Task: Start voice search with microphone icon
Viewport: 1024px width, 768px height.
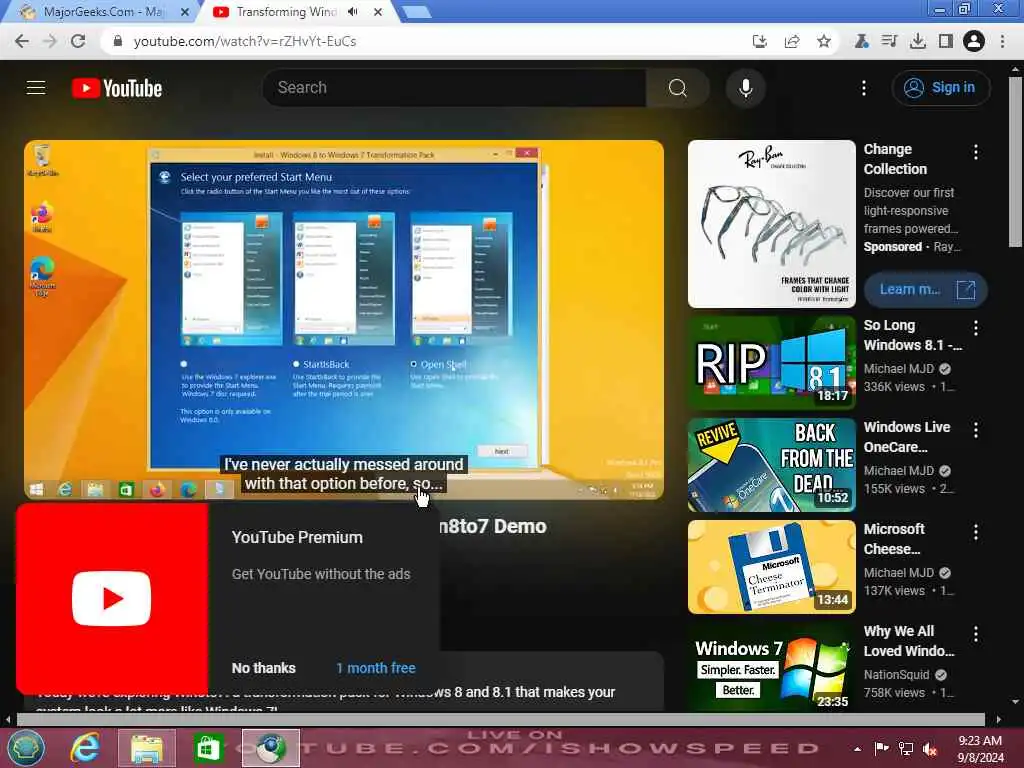Action: click(x=746, y=88)
